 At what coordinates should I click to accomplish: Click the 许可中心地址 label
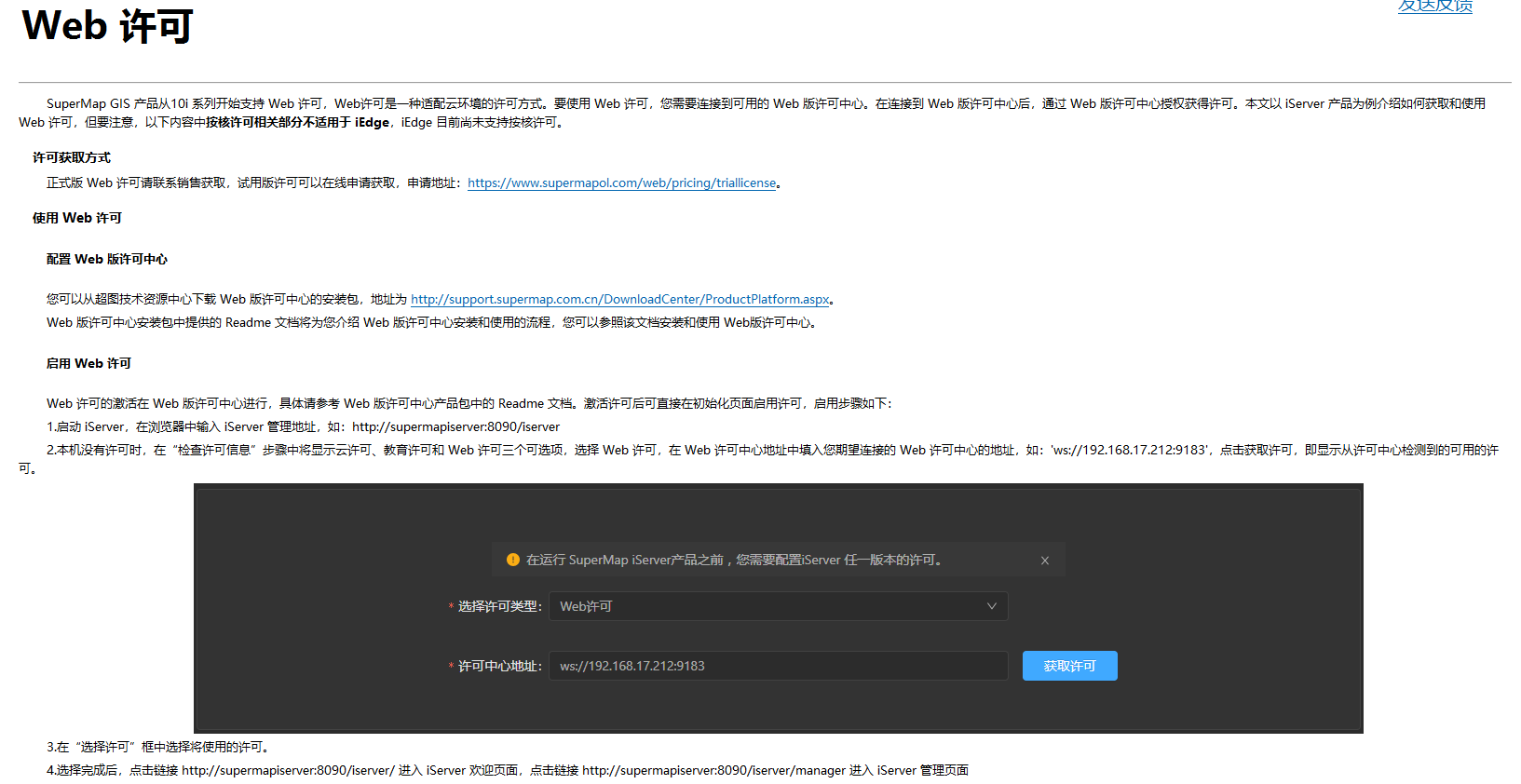coord(499,666)
